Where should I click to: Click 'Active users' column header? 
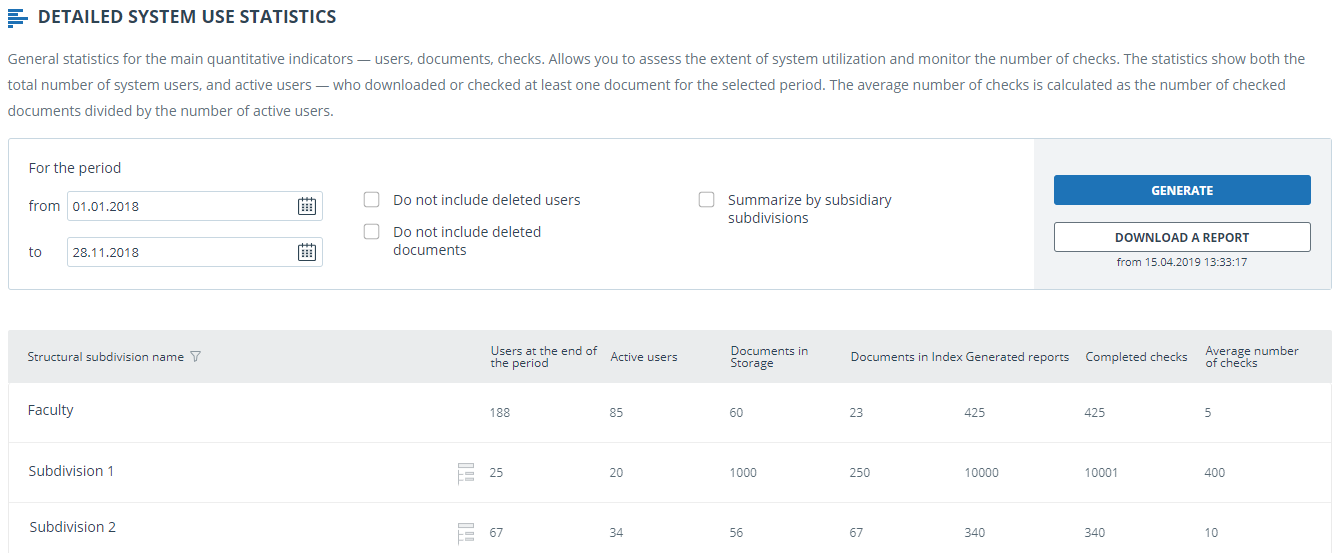tap(643, 357)
